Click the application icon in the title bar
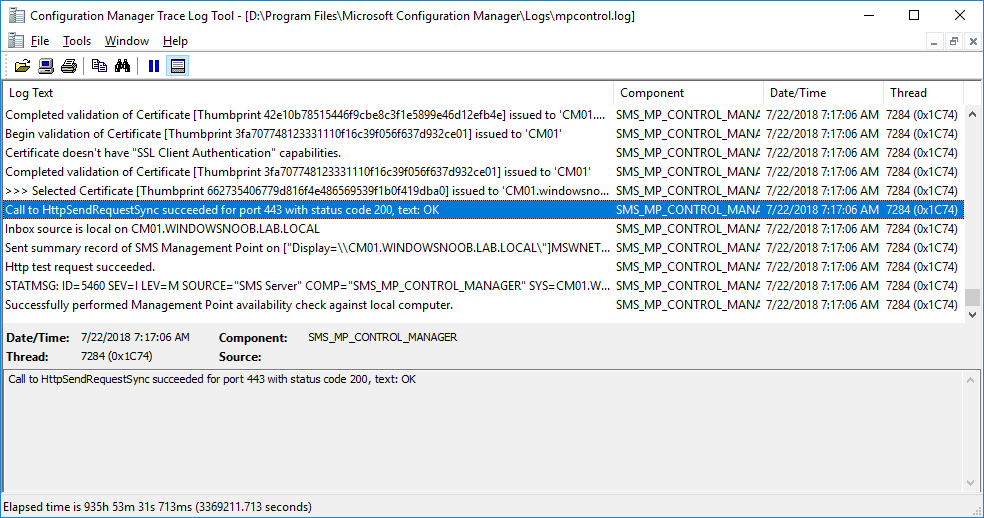This screenshot has width=984, height=518. coord(16,16)
